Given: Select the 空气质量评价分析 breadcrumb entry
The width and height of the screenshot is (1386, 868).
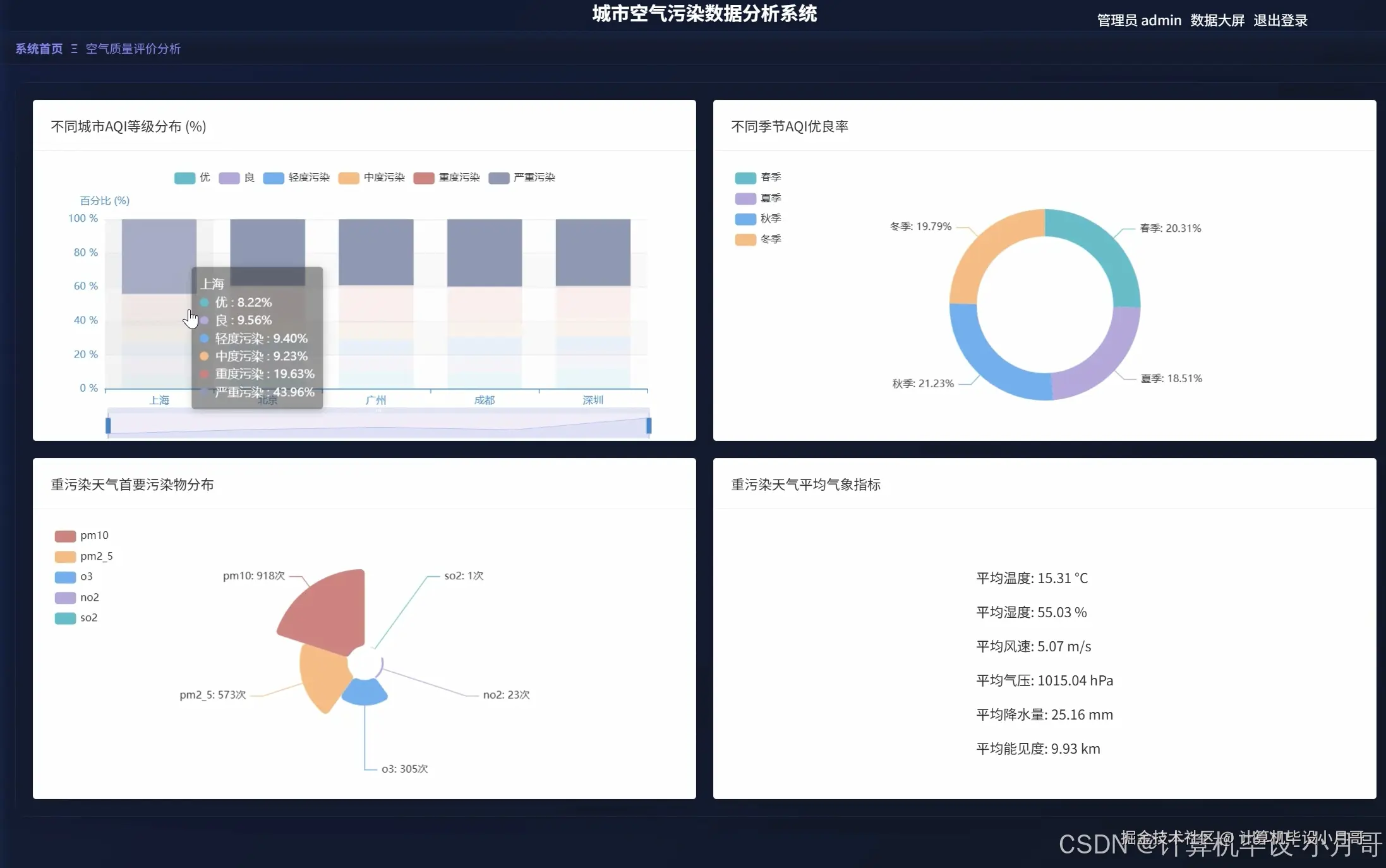Looking at the screenshot, I should pos(133,49).
